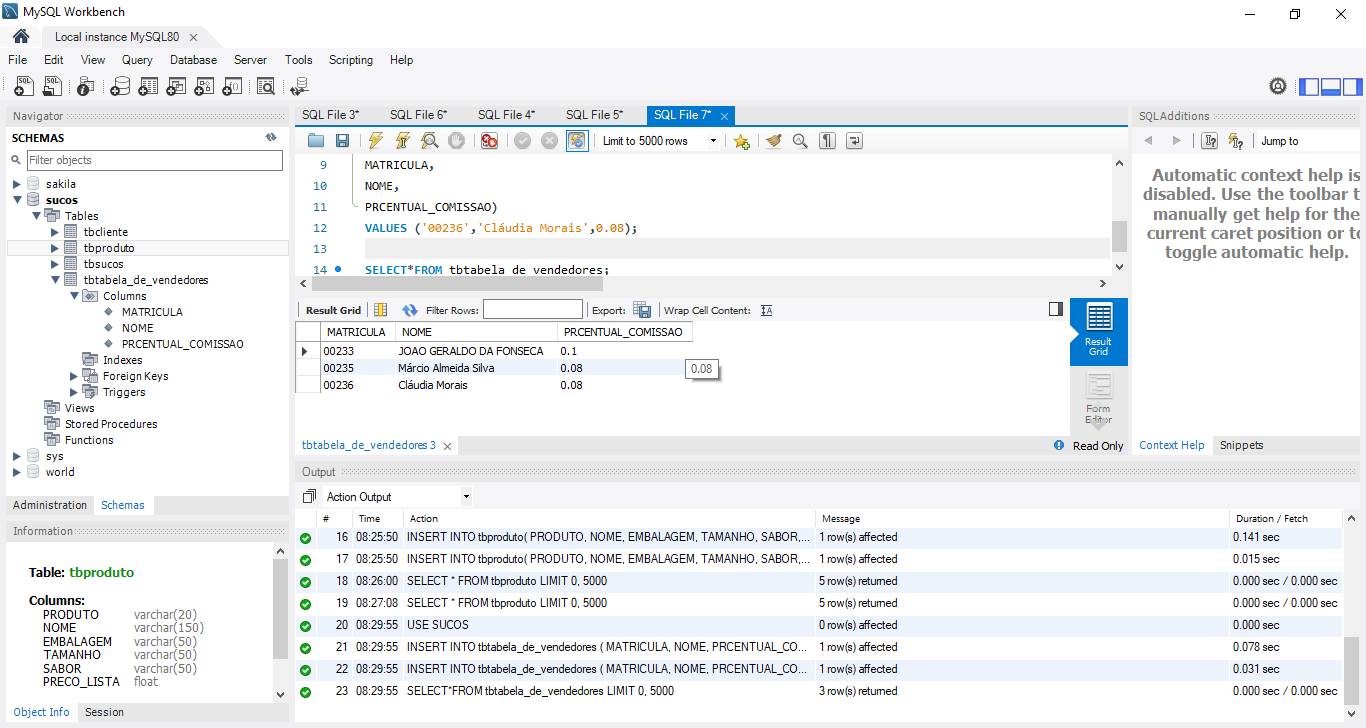Refresh the result grid data
Screen dimensions: 1366x728
coord(410,310)
